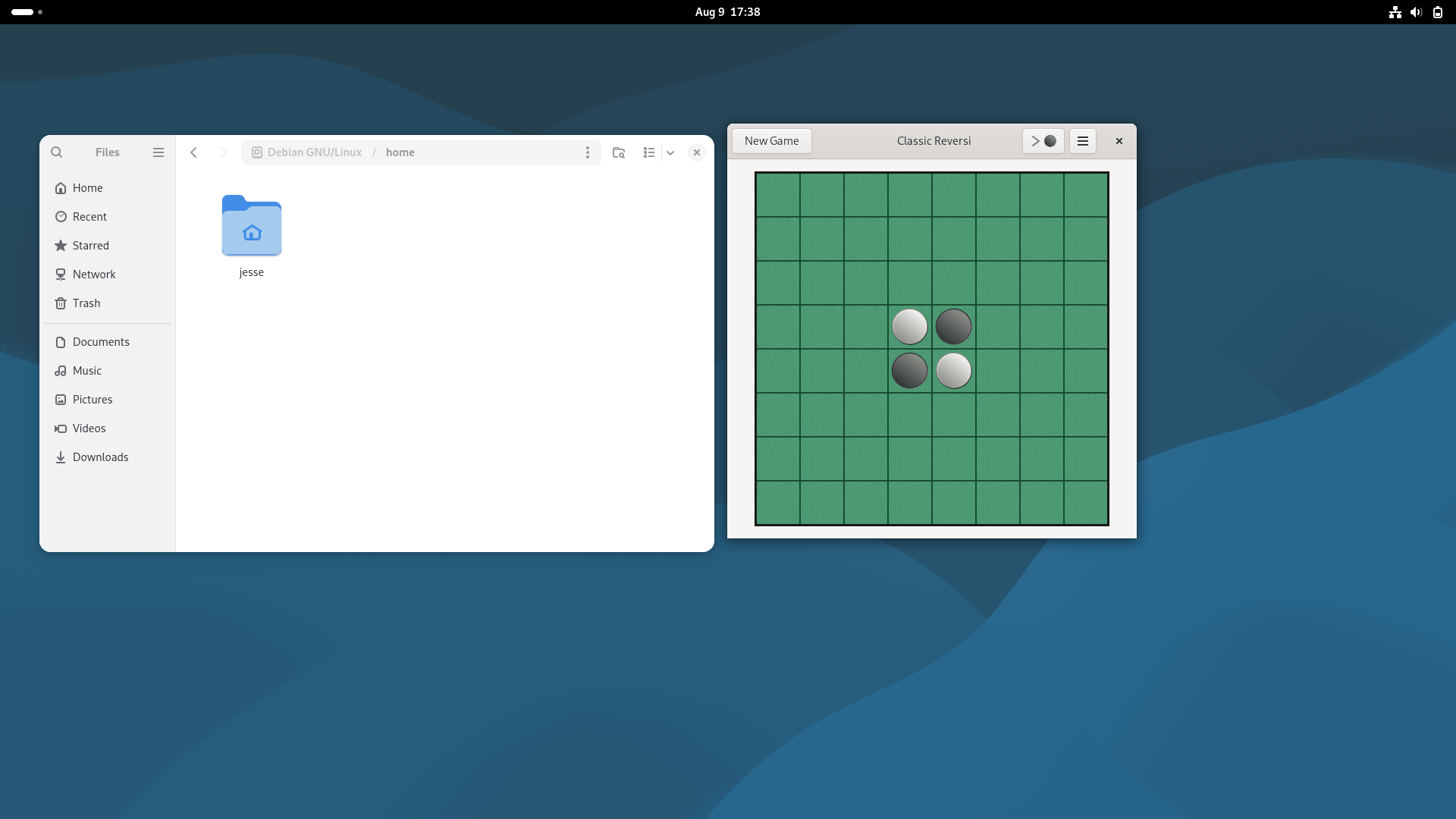Click the lower dark disc on the board
This screenshot has height=819, width=1456.
tap(910, 371)
